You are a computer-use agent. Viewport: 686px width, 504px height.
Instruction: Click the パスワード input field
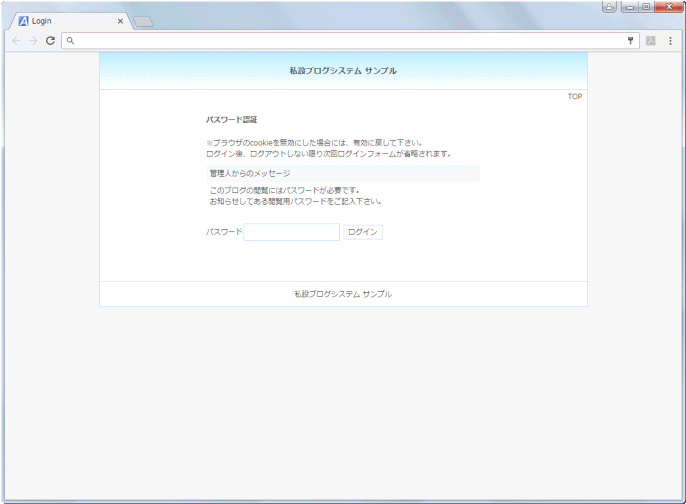click(x=291, y=232)
